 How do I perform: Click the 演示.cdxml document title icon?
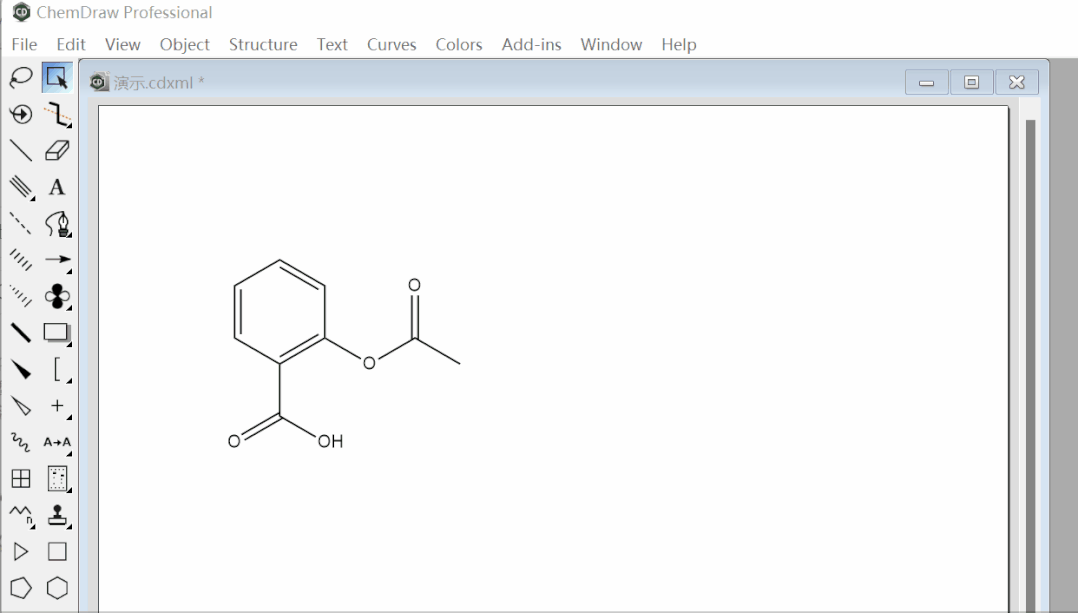tap(100, 82)
